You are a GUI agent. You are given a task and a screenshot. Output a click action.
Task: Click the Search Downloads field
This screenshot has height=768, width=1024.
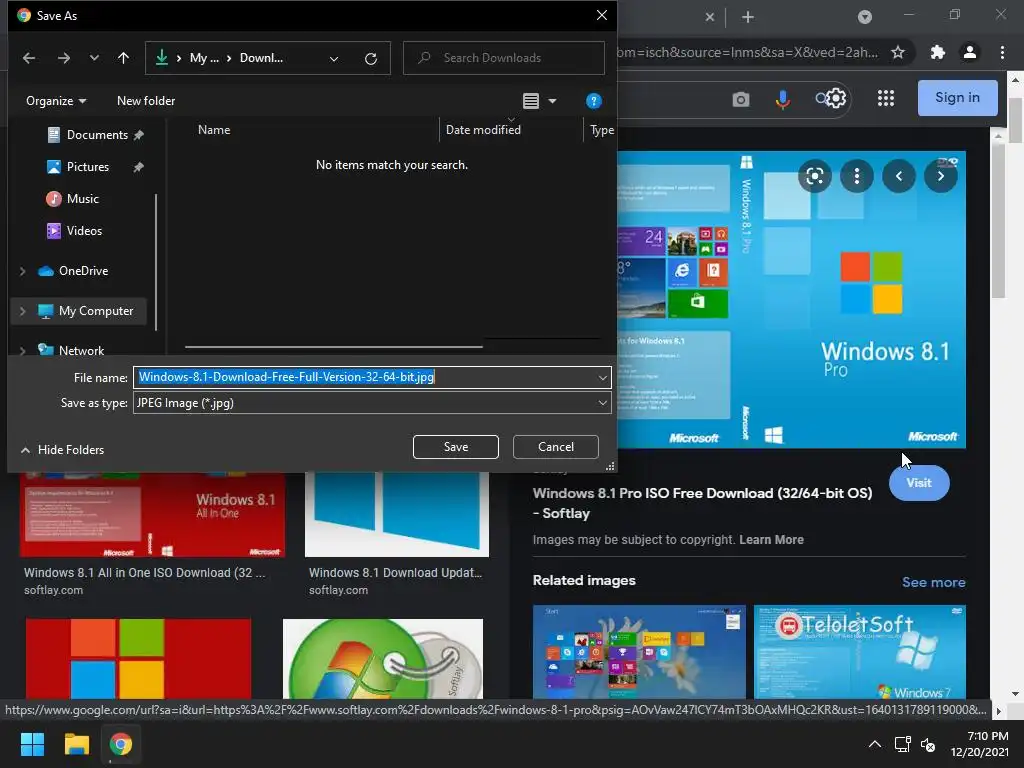[x=504, y=58]
